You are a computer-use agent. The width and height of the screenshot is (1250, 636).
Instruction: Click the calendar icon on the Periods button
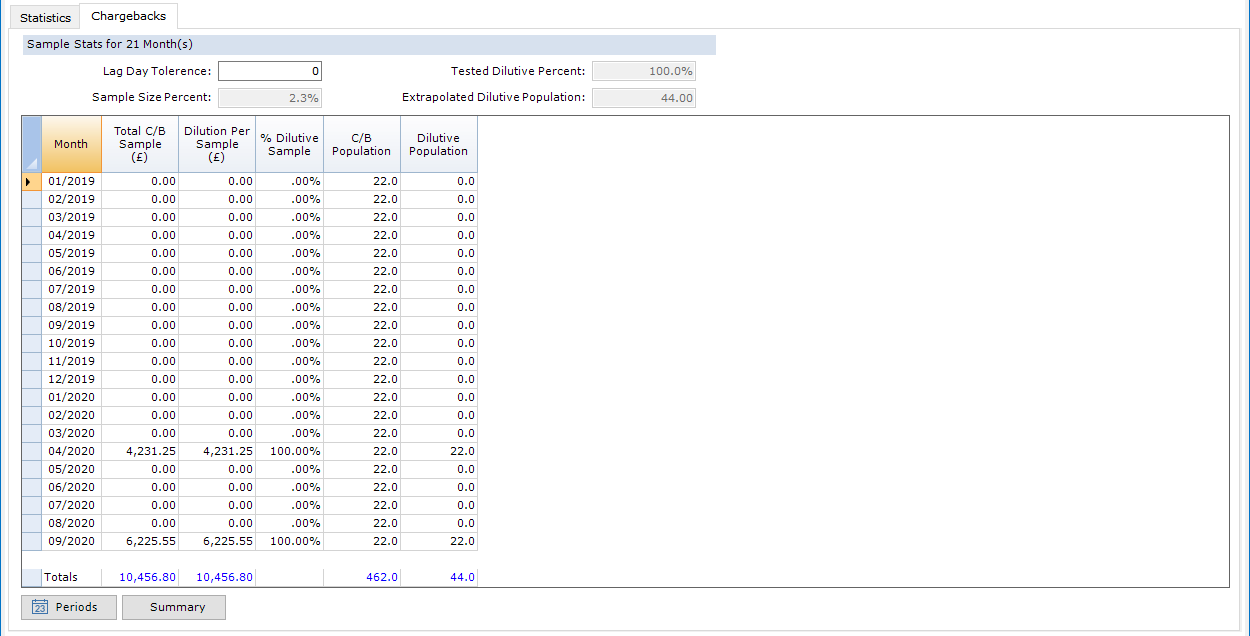(x=39, y=607)
